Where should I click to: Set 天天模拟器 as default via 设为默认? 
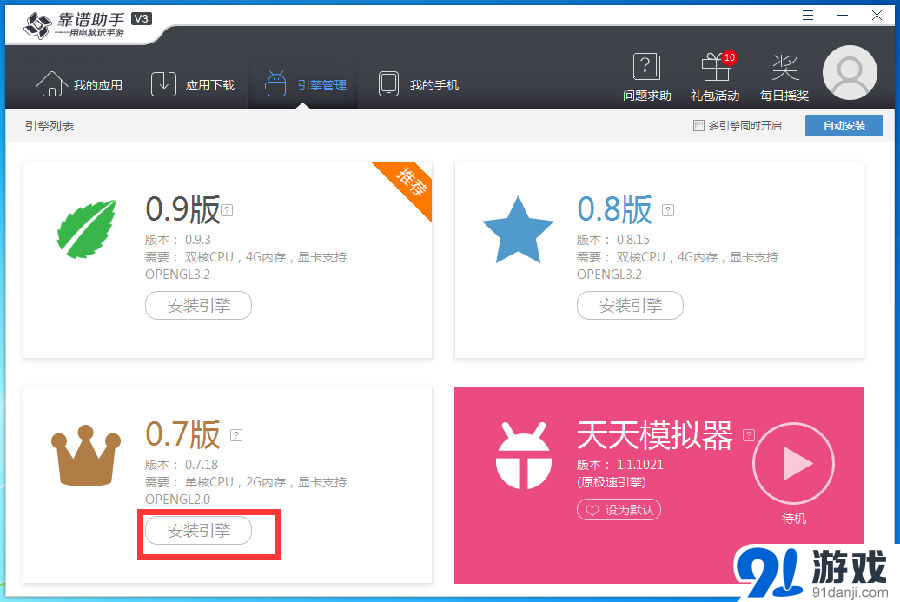[x=619, y=510]
